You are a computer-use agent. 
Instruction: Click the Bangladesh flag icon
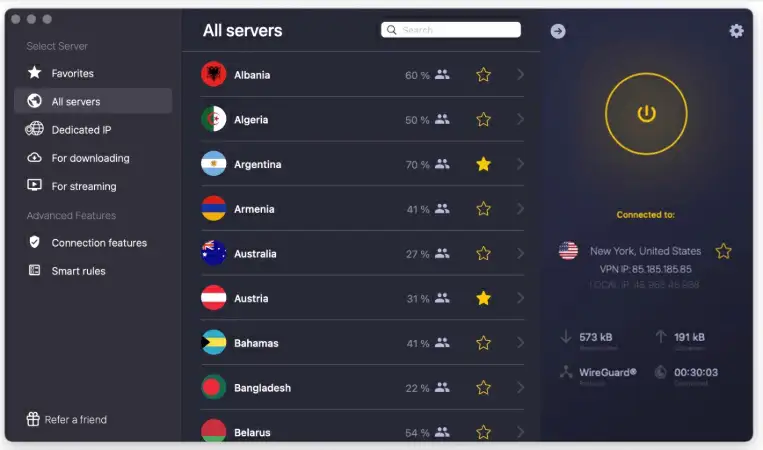[x=214, y=388]
